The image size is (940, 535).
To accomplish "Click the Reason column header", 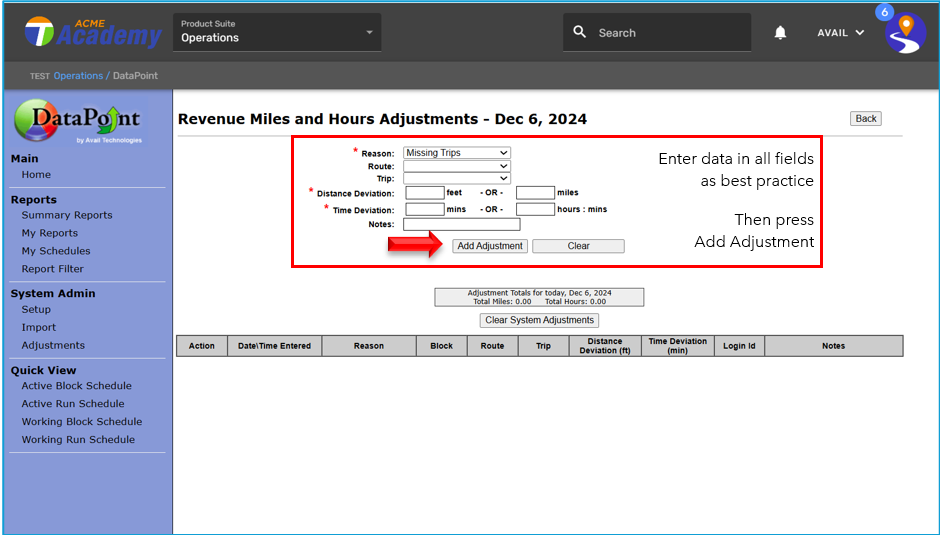I will coord(369,346).
